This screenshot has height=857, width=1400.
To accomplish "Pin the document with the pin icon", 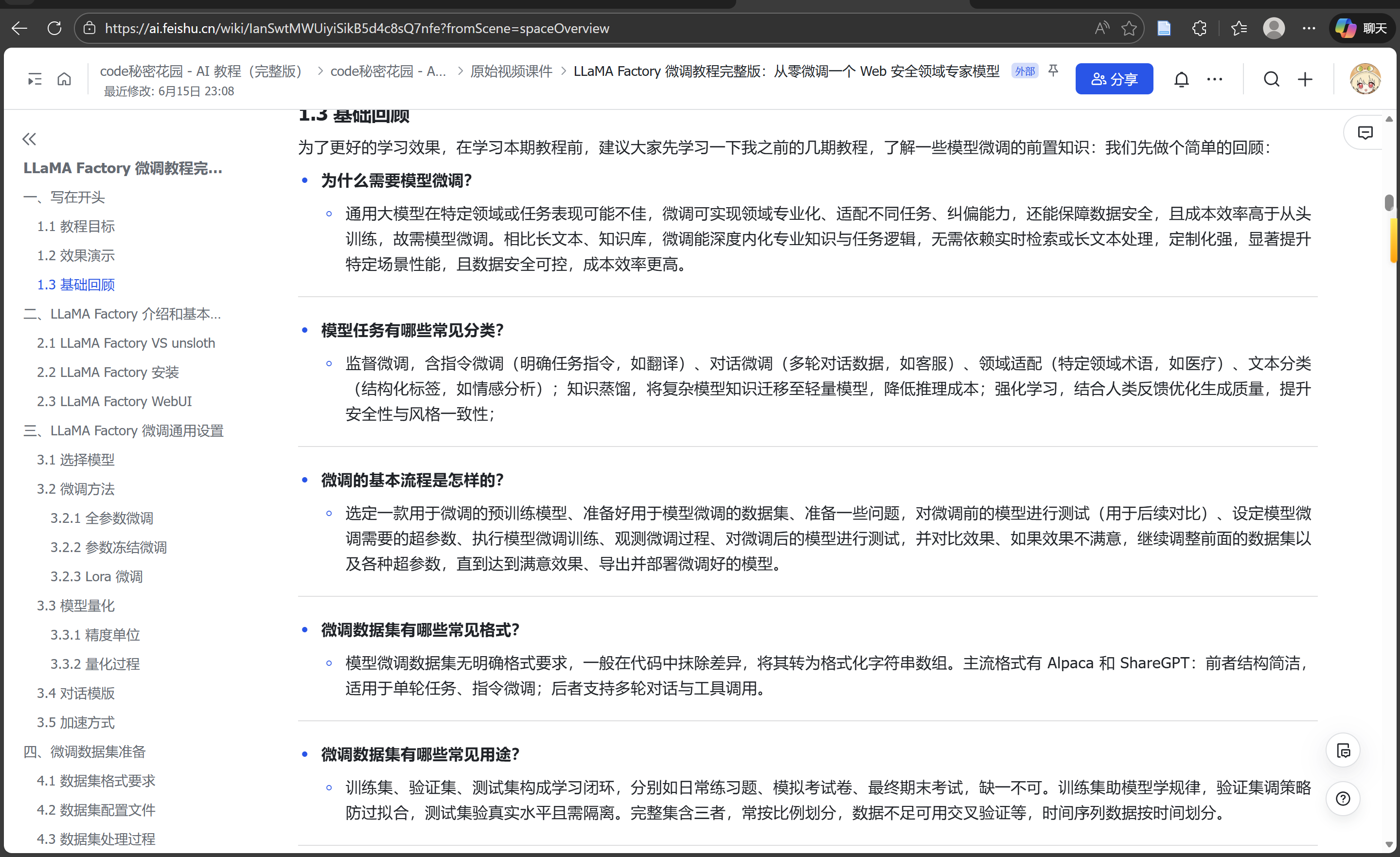I will [1054, 71].
